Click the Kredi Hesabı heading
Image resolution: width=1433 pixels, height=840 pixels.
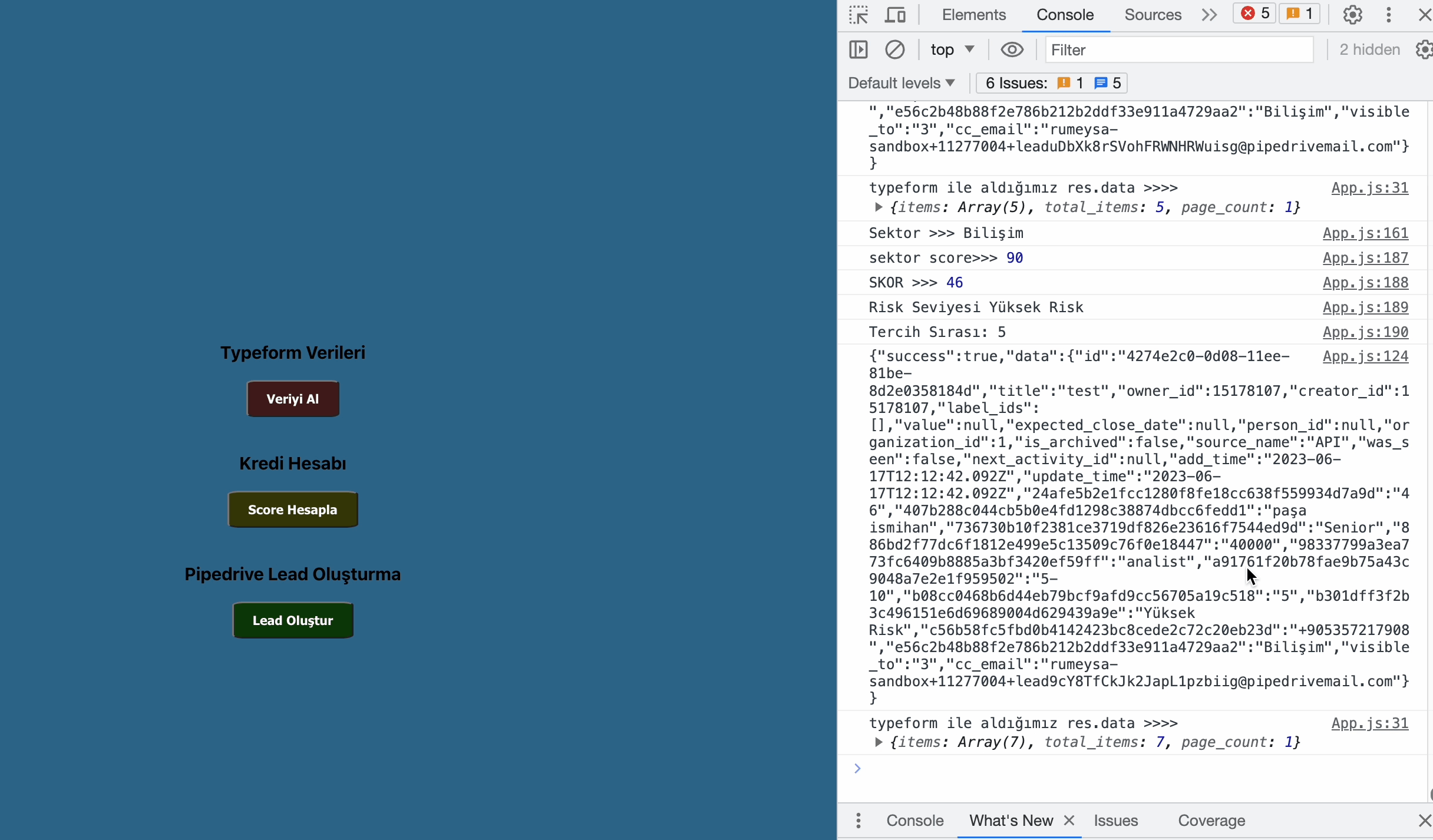pos(293,464)
